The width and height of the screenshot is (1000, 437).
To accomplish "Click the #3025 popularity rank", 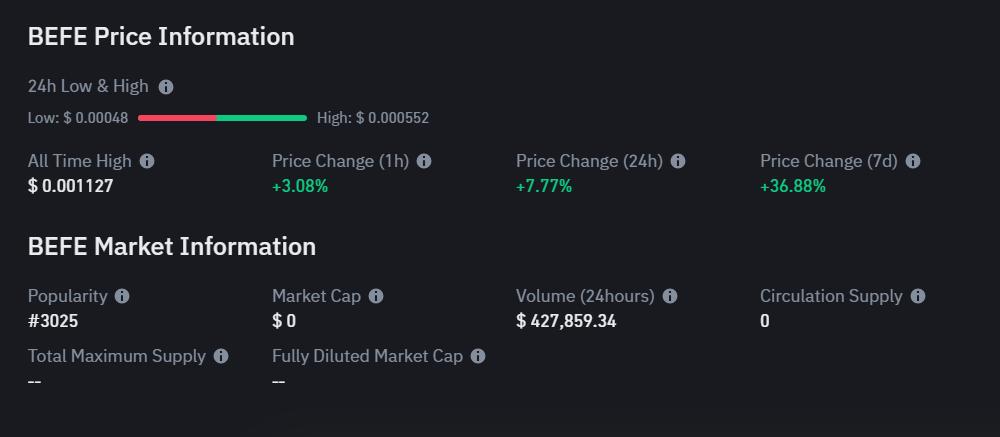I will coord(53,321).
